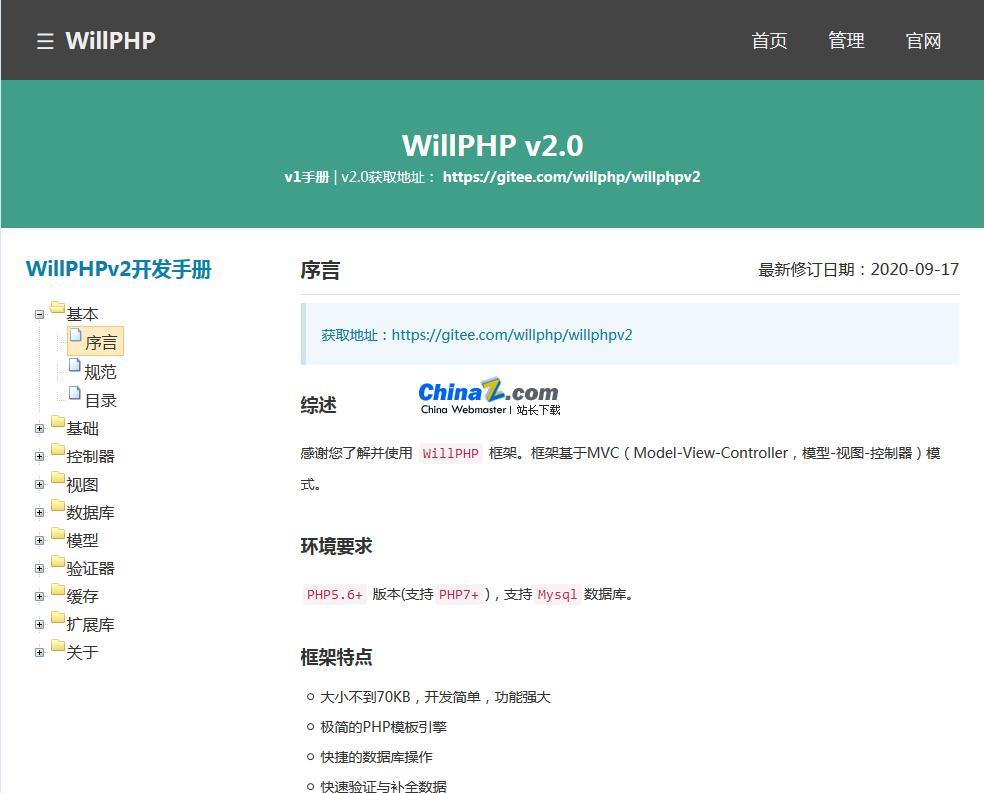Select the 模型 tree label
984x793 pixels.
82,540
